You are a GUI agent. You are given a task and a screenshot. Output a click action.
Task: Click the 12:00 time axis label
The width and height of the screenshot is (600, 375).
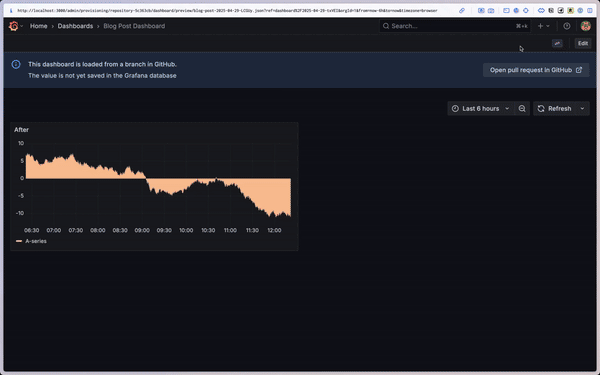tap(274, 230)
